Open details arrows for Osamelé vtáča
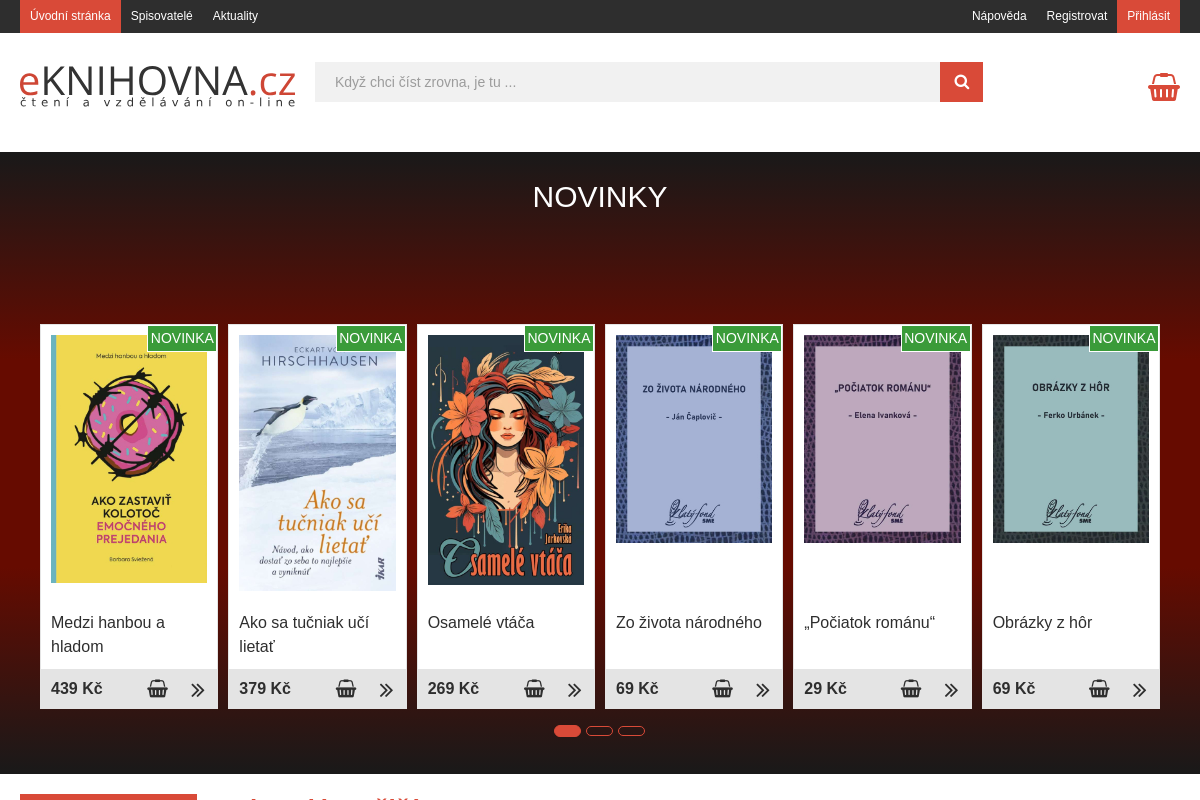The width and height of the screenshot is (1200, 800). click(x=575, y=690)
